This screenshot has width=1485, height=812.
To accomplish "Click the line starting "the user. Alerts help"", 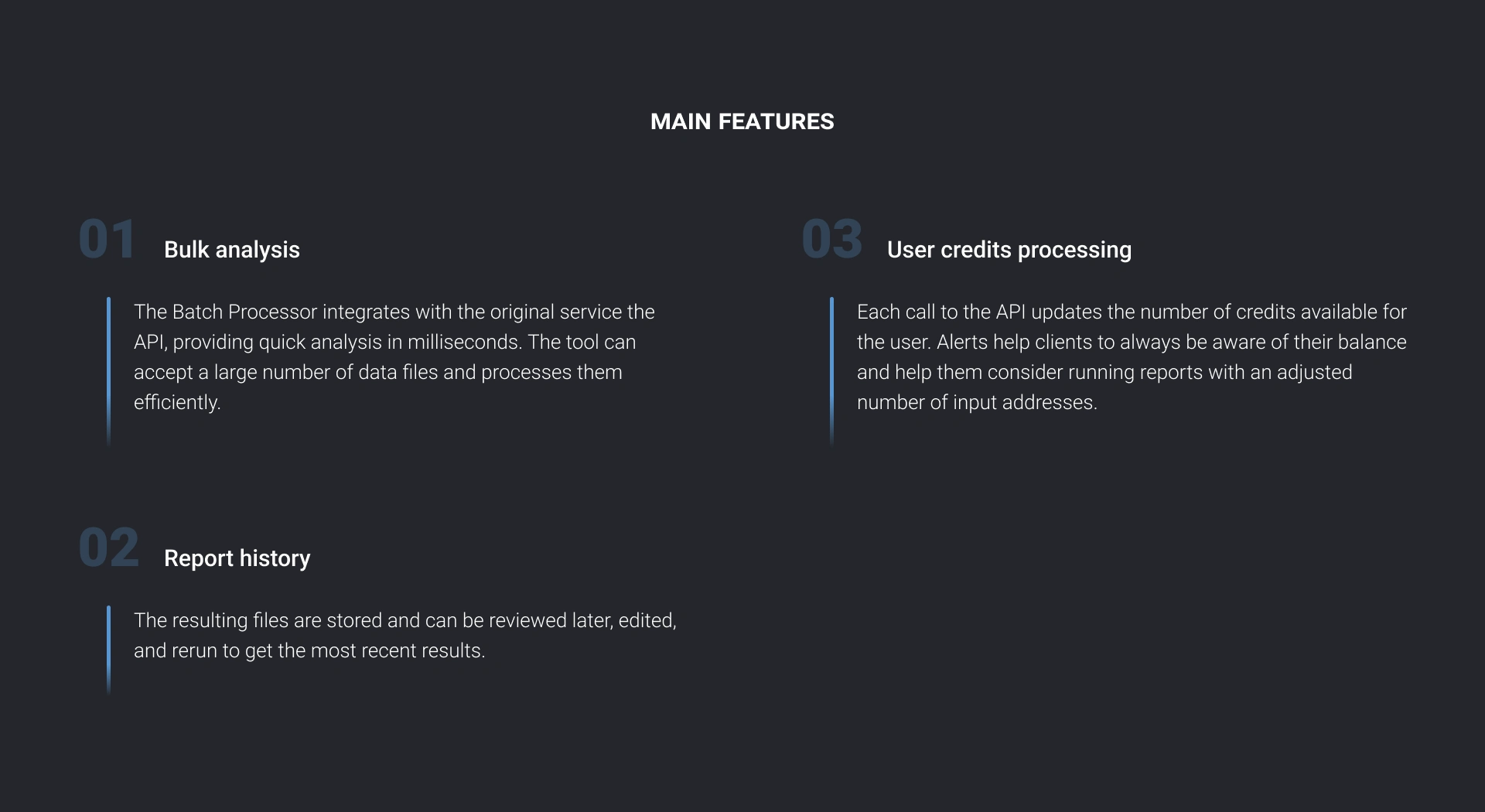I will 1132,342.
